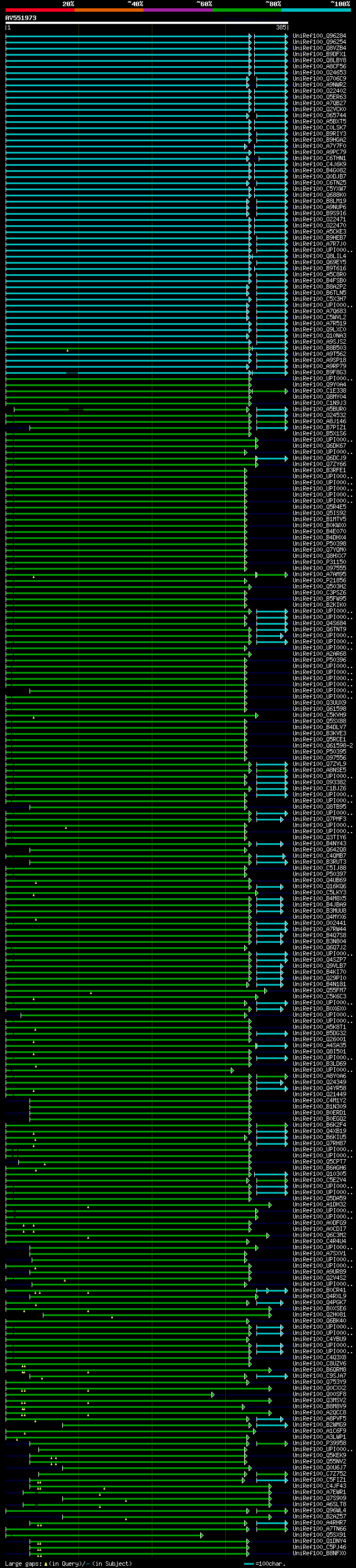356x1568 pixels.
Task: Select the UniRef100_A8PVF5 label
Action: 319,1419
